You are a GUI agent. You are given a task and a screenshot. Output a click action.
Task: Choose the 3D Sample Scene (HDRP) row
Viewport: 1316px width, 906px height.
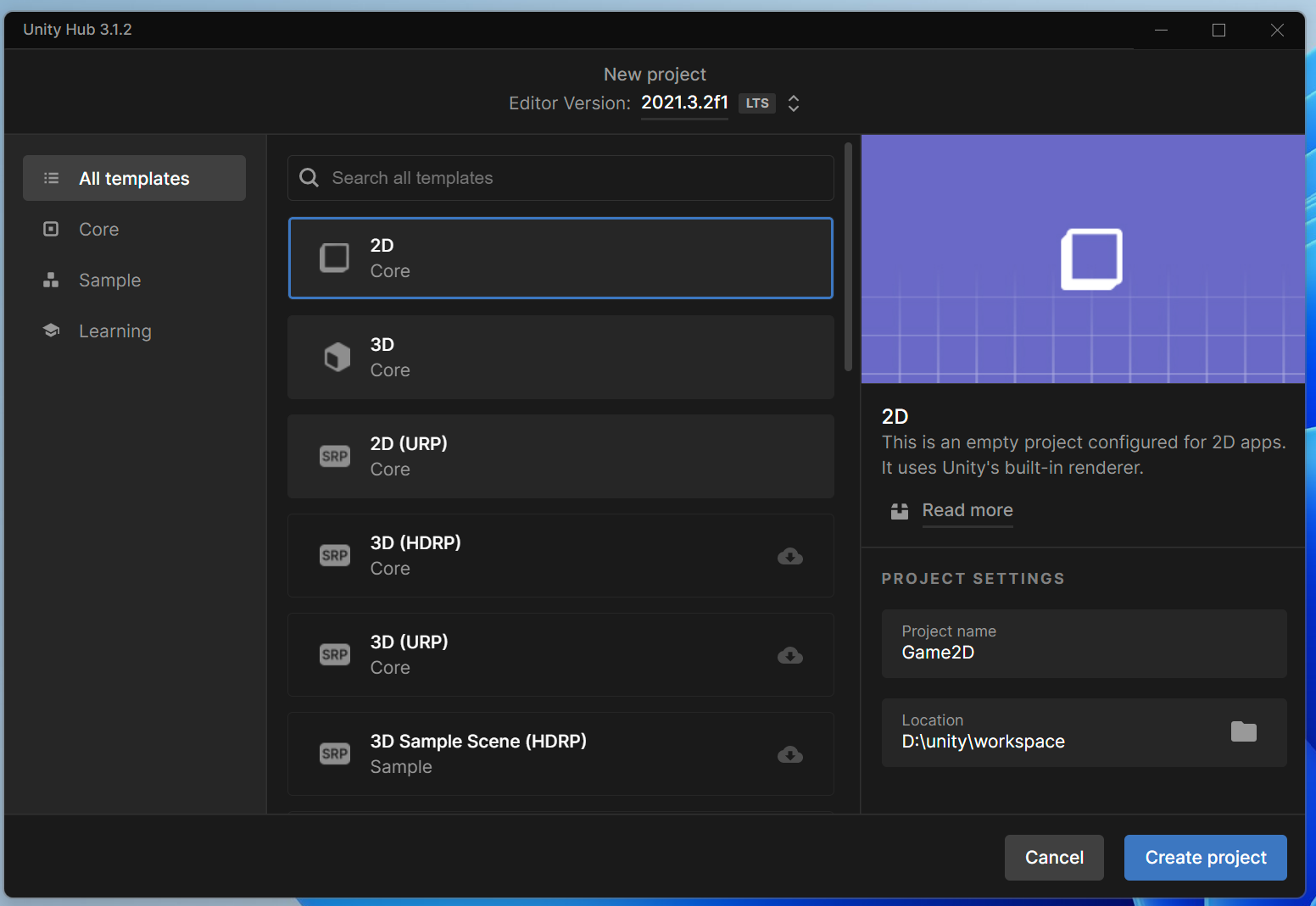click(560, 754)
